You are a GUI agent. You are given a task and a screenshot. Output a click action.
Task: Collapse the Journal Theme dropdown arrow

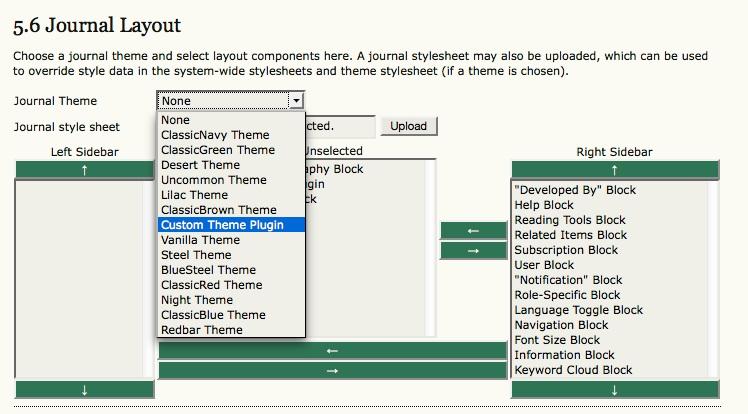[296, 101]
